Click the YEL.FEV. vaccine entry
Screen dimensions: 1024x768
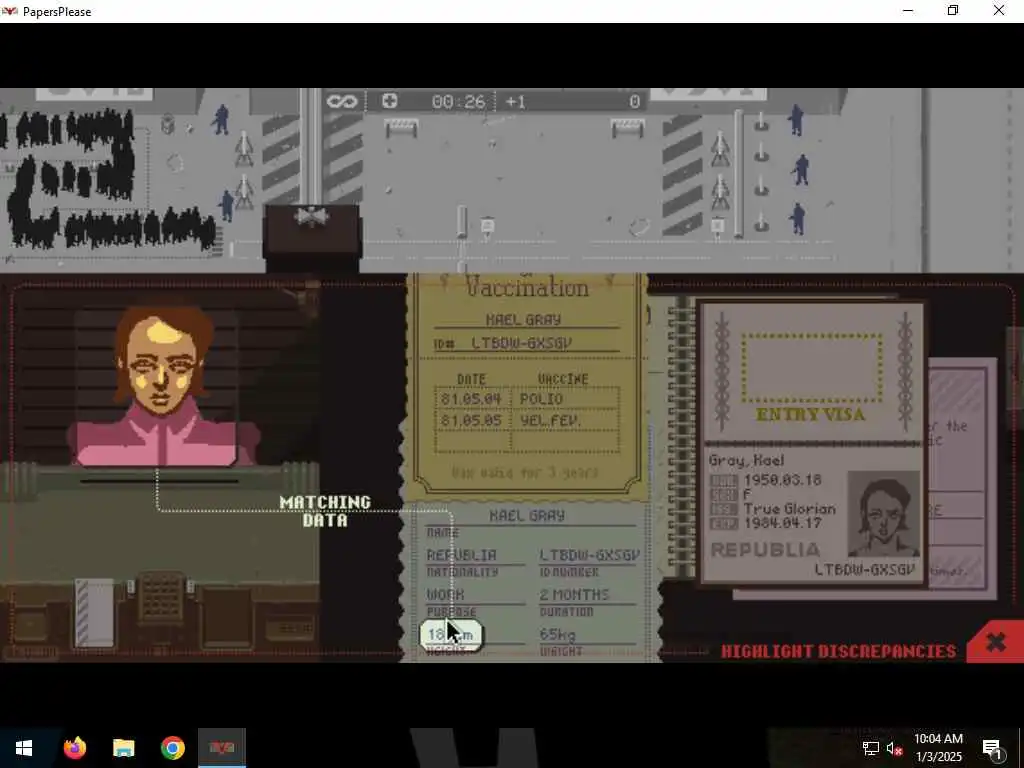point(551,421)
